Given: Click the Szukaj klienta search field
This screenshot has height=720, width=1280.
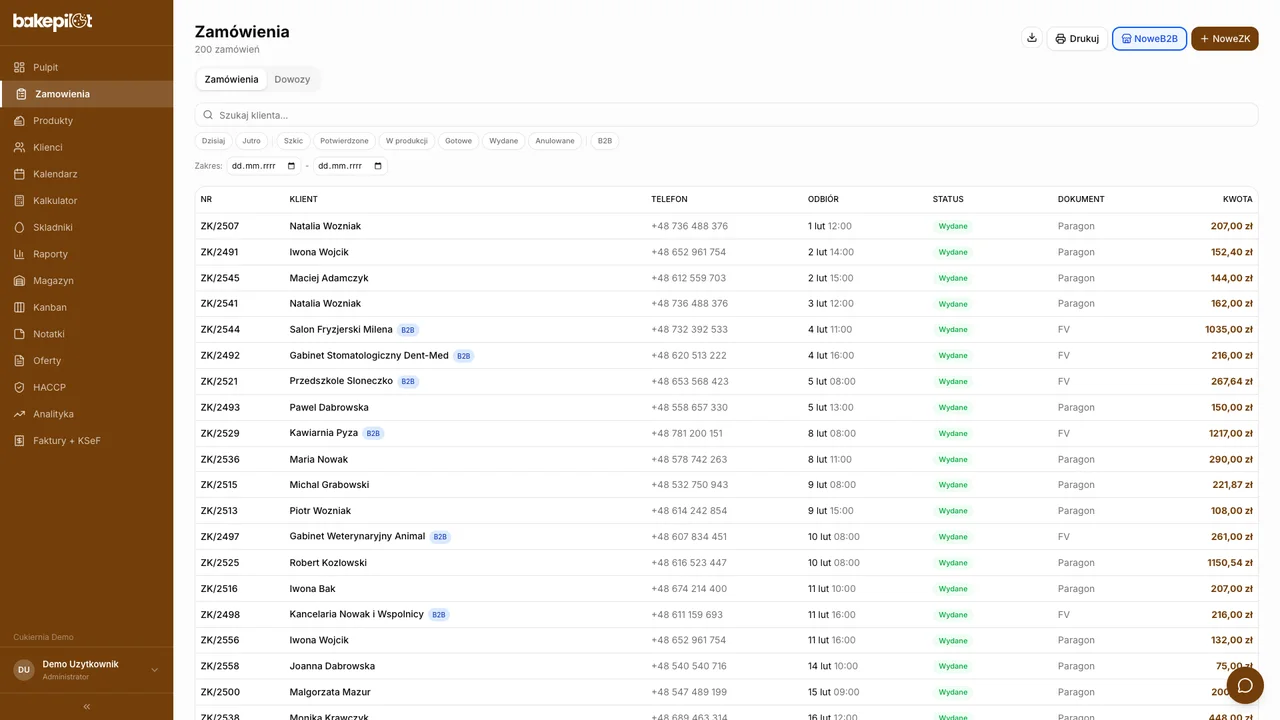Looking at the screenshot, I should pos(726,115).
